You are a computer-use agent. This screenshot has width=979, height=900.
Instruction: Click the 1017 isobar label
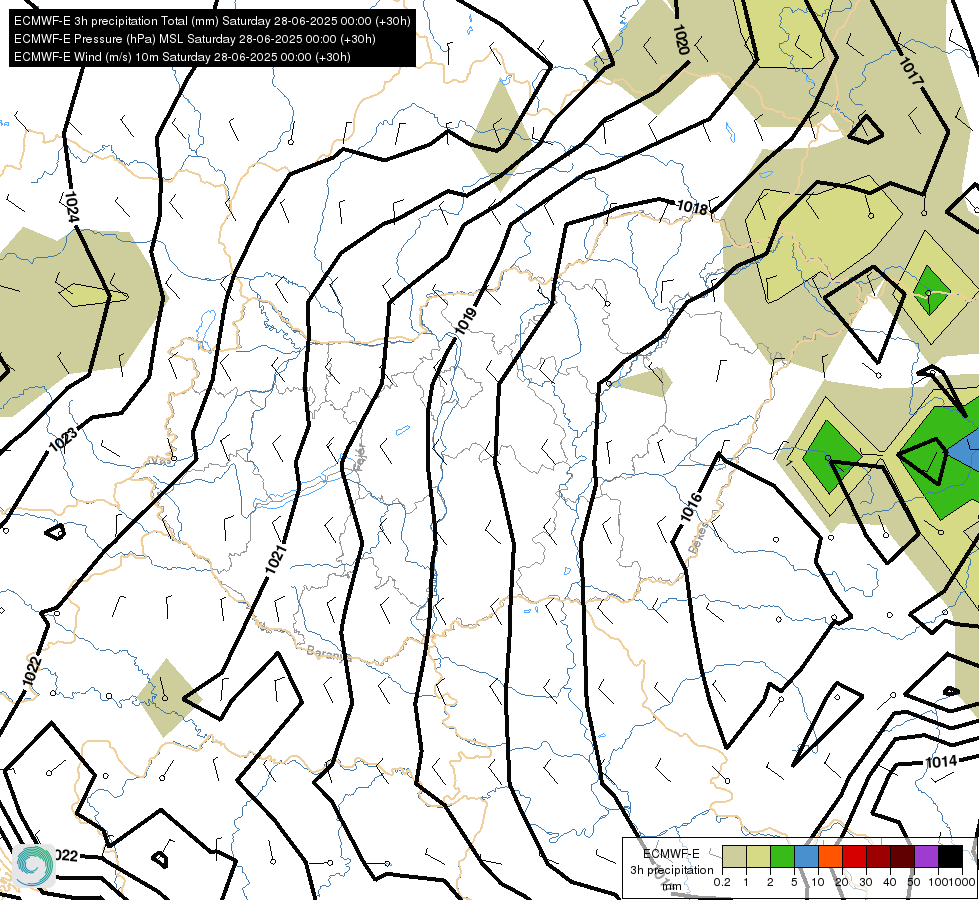[911, 72]
